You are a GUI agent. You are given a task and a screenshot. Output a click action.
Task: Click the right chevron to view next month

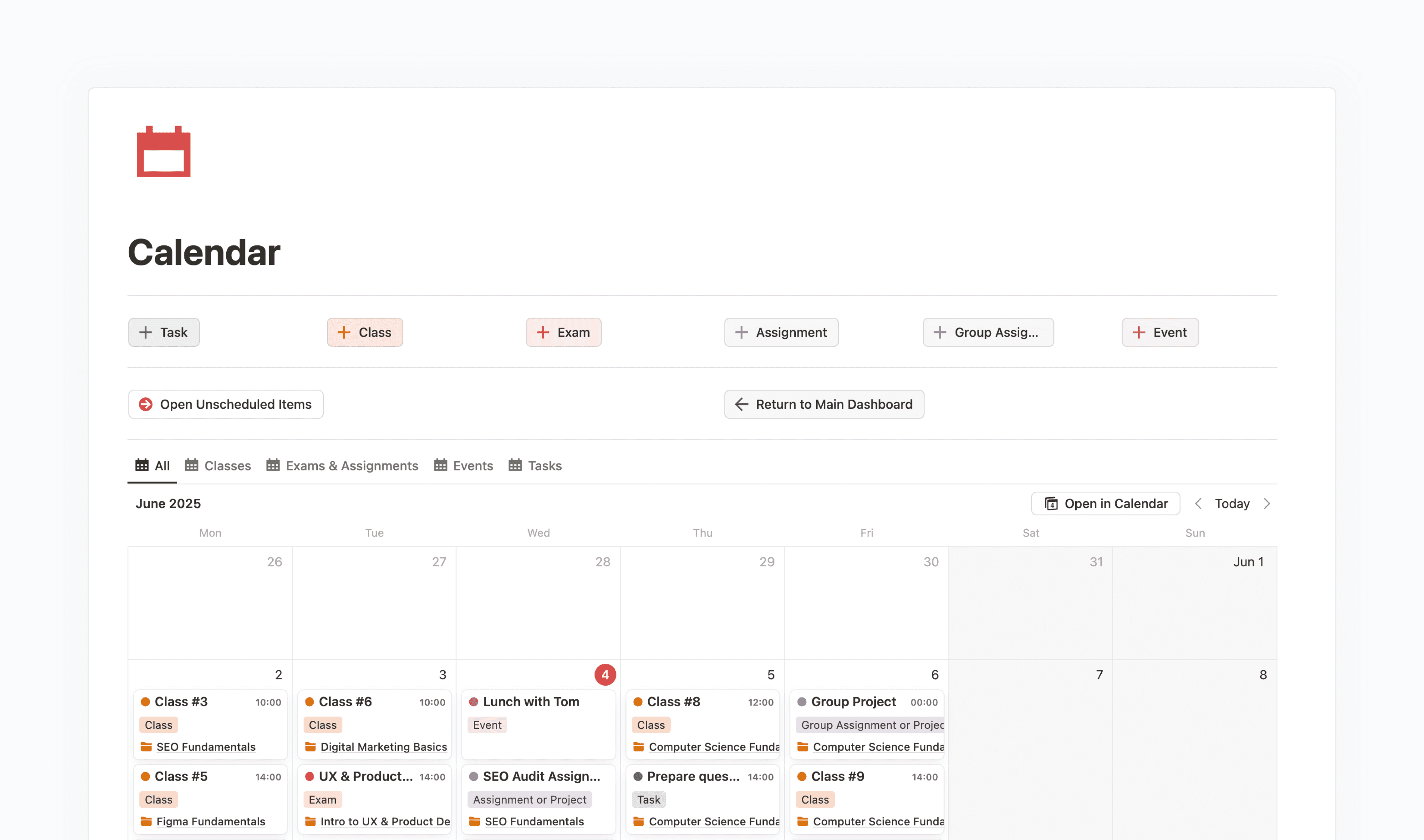1267,503
